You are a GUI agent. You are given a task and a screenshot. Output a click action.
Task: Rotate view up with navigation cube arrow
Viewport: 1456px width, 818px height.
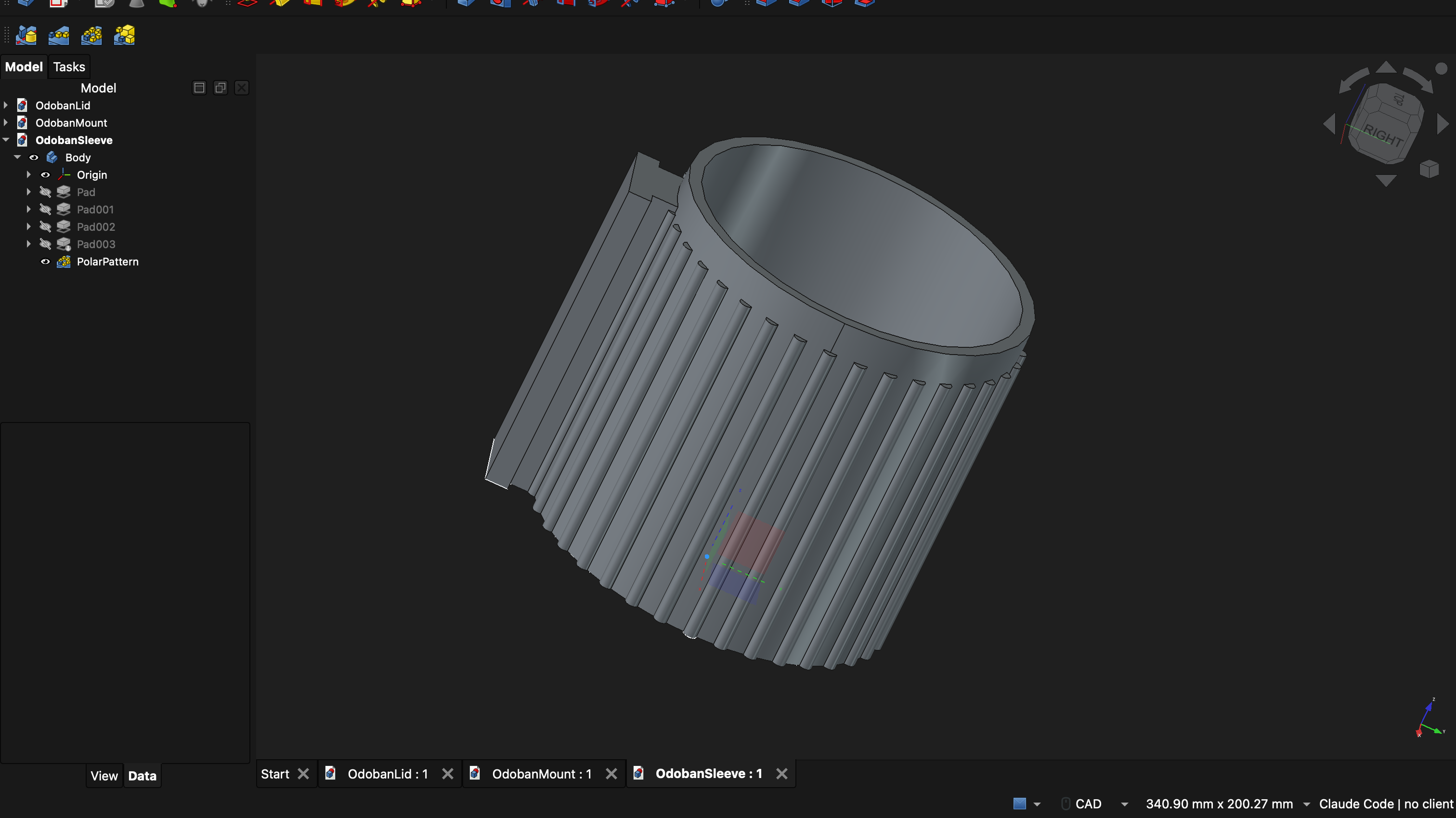tap(1386, 67)
